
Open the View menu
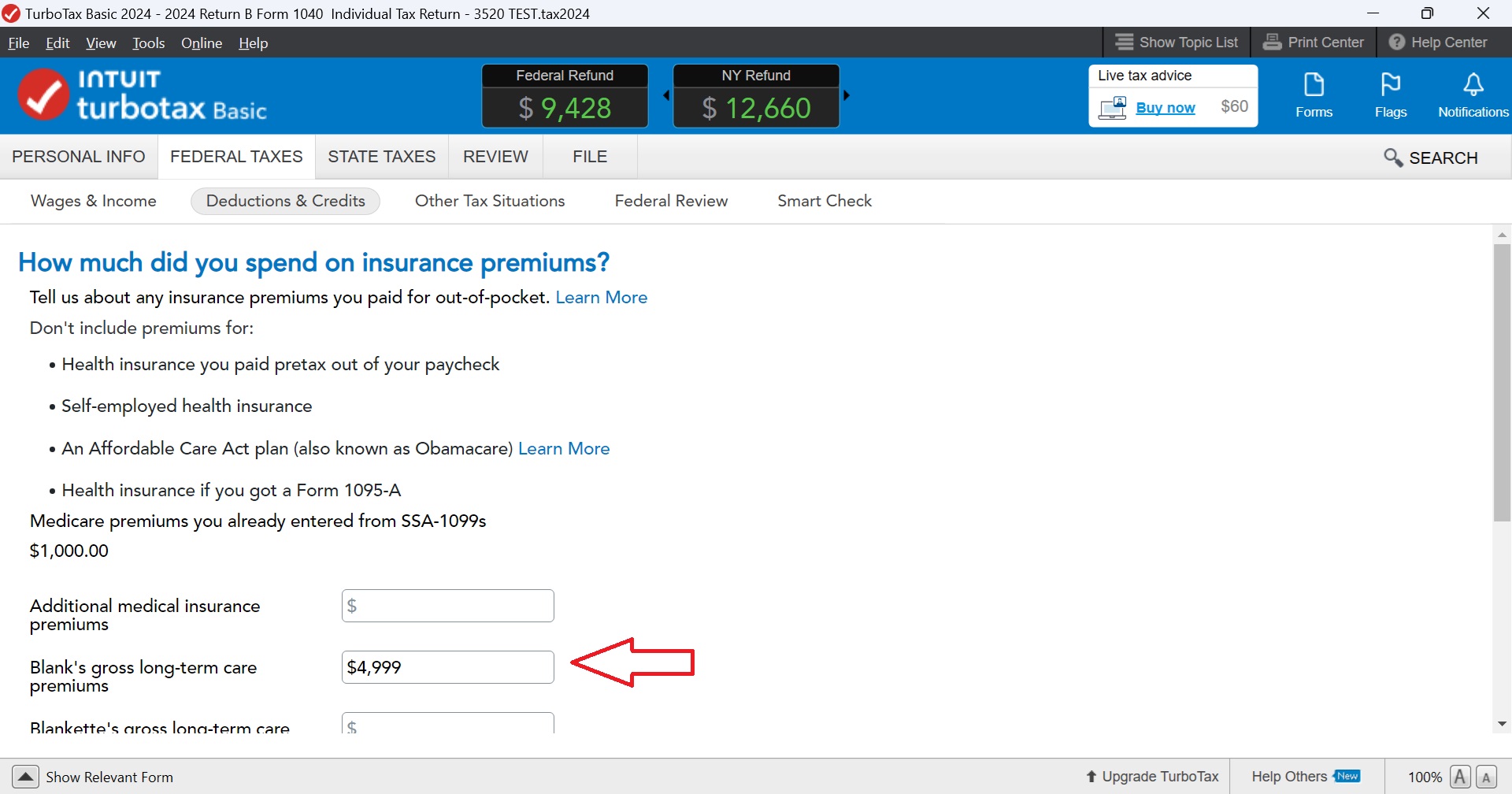pyautogui.click(x=101, y=43)
